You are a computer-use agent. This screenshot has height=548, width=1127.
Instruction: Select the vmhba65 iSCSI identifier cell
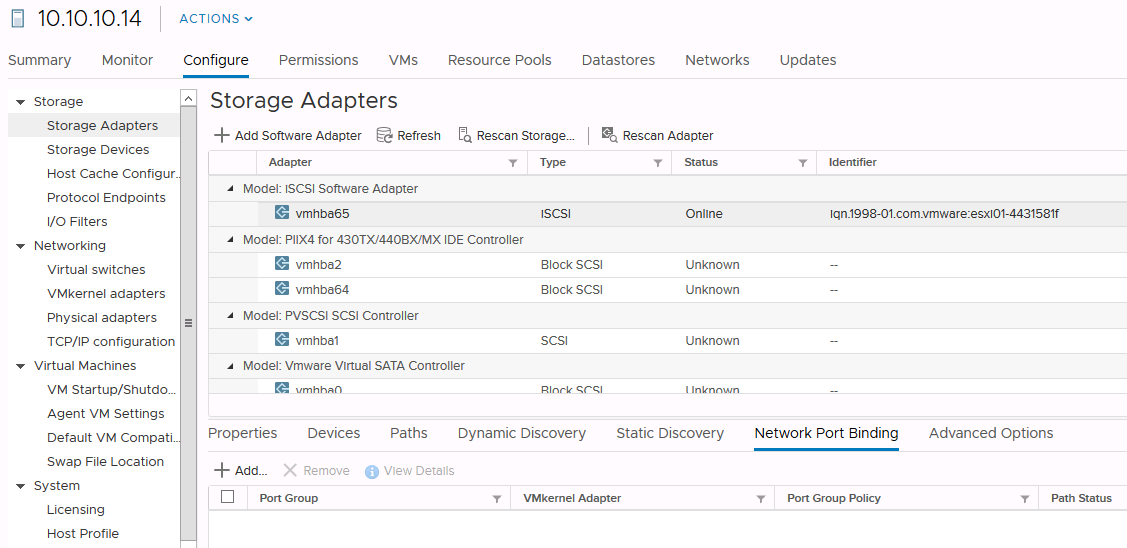(x=944, y=214)
